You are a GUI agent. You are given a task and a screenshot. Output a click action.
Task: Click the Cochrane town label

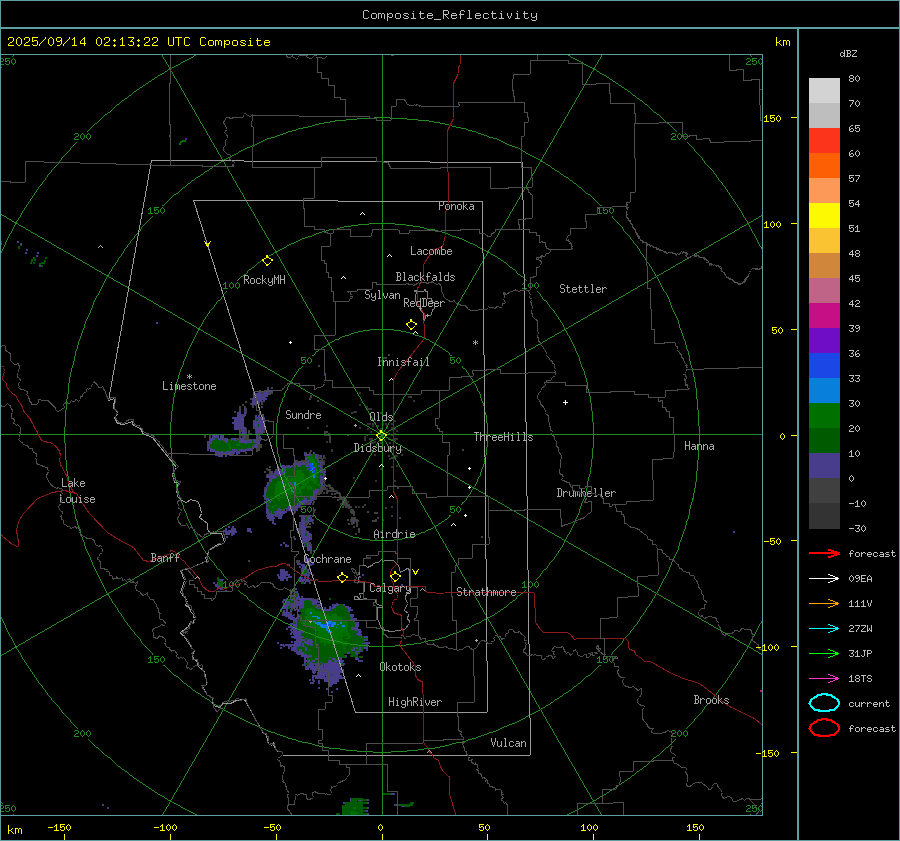[327, 559]
